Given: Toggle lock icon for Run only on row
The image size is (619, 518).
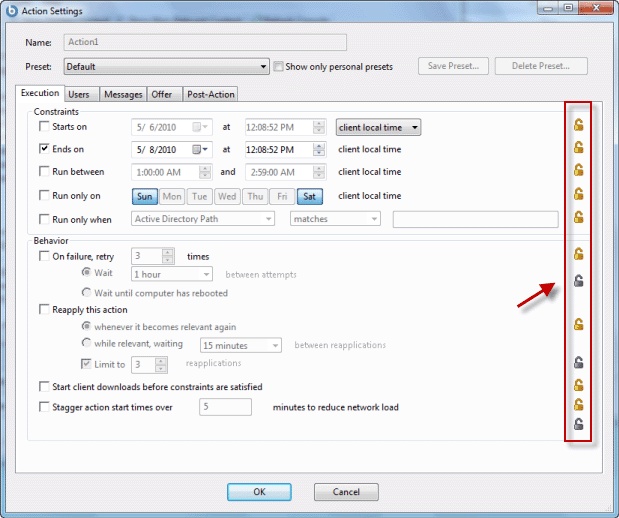Looking at the screenshot, I should pos(578,193).
